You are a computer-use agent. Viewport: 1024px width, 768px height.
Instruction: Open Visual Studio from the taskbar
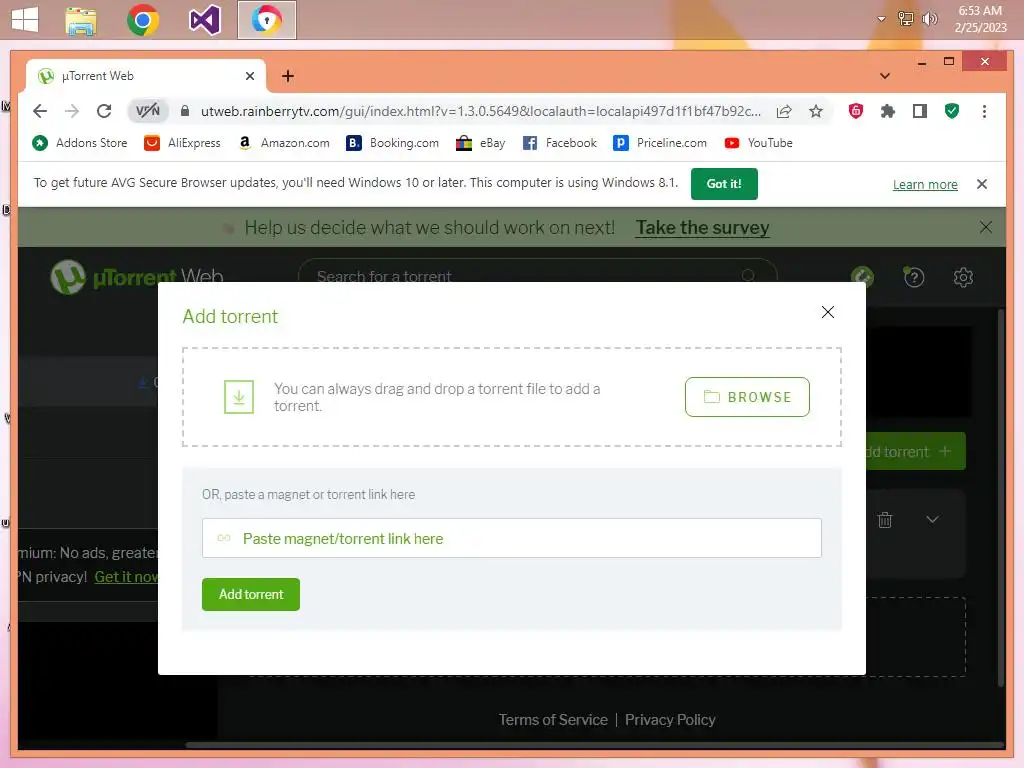204,20
